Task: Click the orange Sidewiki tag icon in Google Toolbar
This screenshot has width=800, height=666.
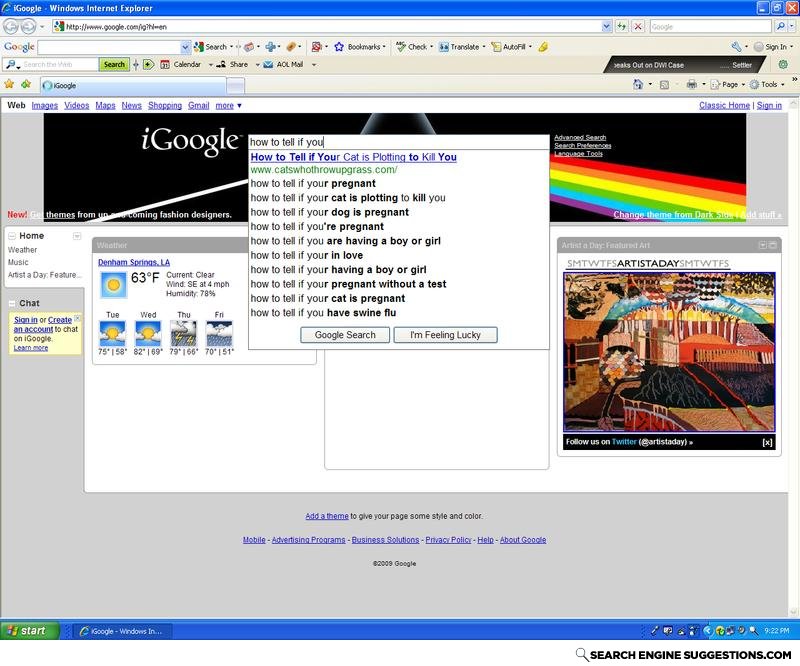Action: [291, 47]
